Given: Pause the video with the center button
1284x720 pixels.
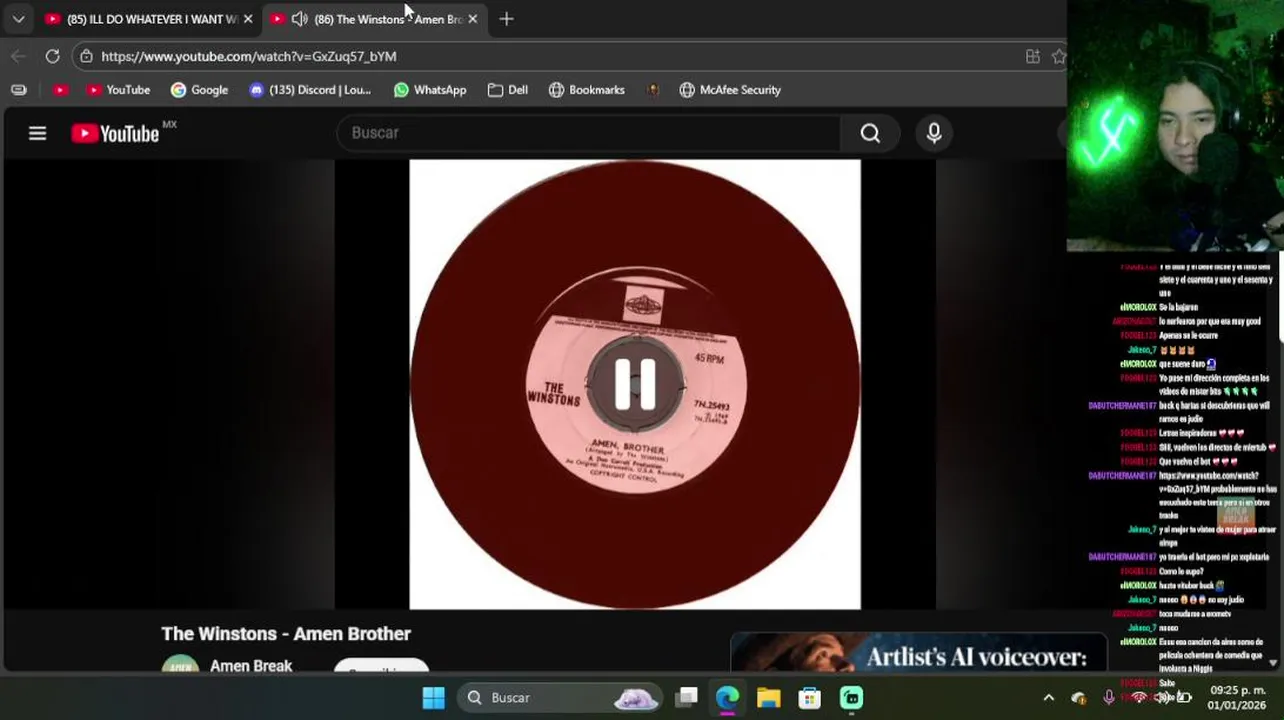Looking at the screenshot, I should click(635, 384).
